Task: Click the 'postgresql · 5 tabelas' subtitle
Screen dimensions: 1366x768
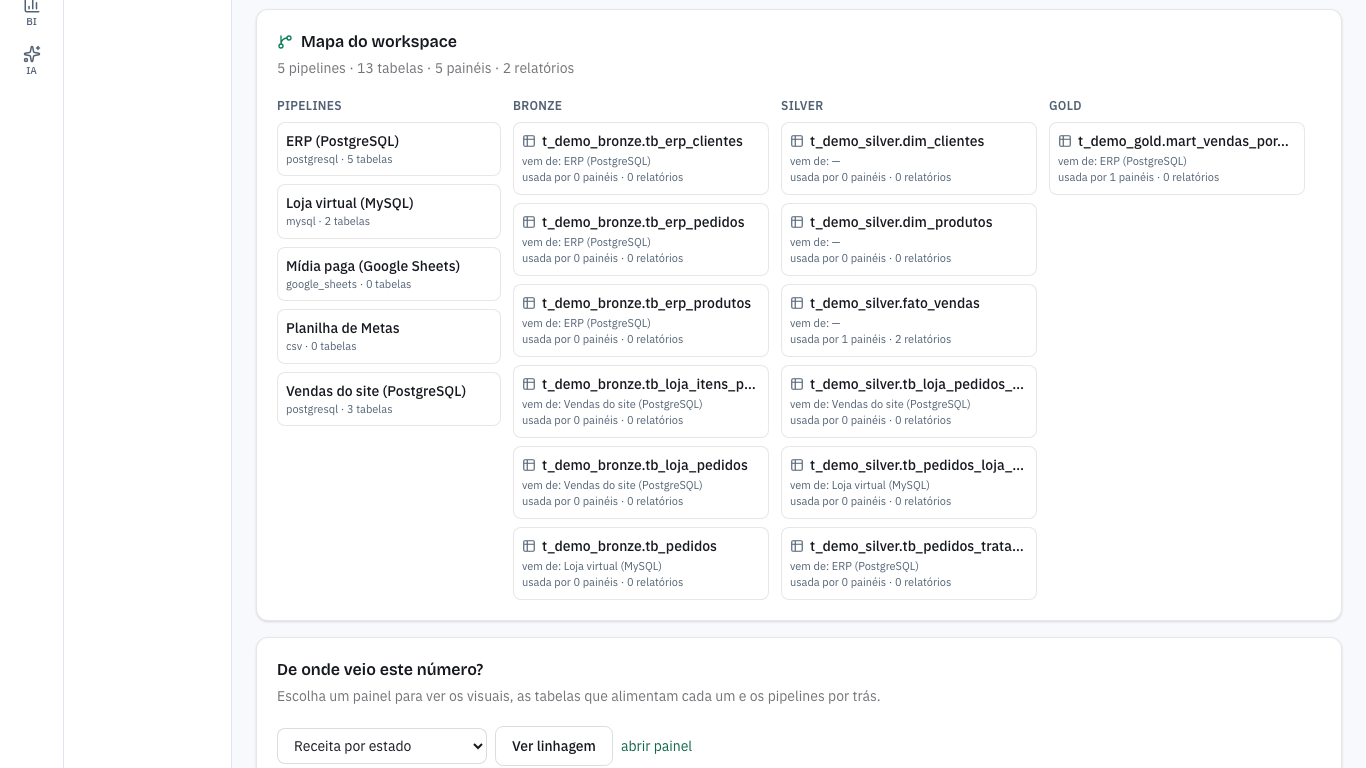Action: click(339, 160)
